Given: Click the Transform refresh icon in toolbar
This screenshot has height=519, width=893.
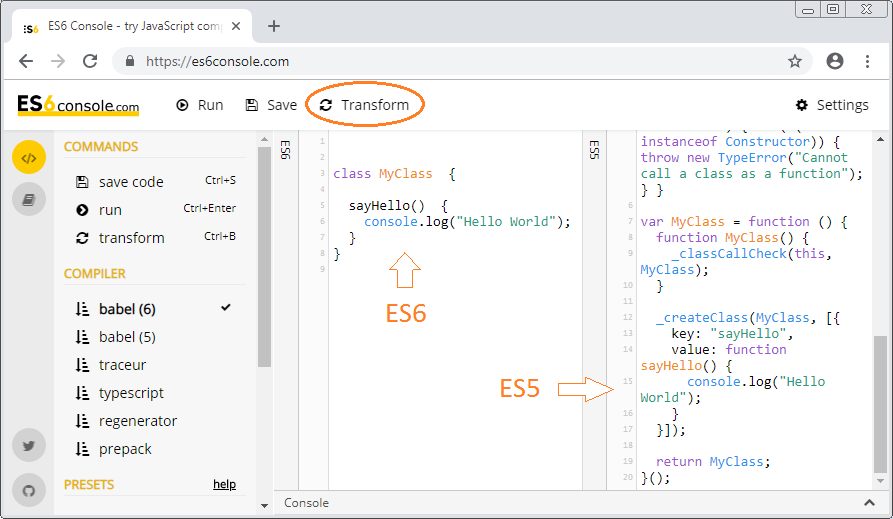Looking at the screenshot, I should [326, 105].
